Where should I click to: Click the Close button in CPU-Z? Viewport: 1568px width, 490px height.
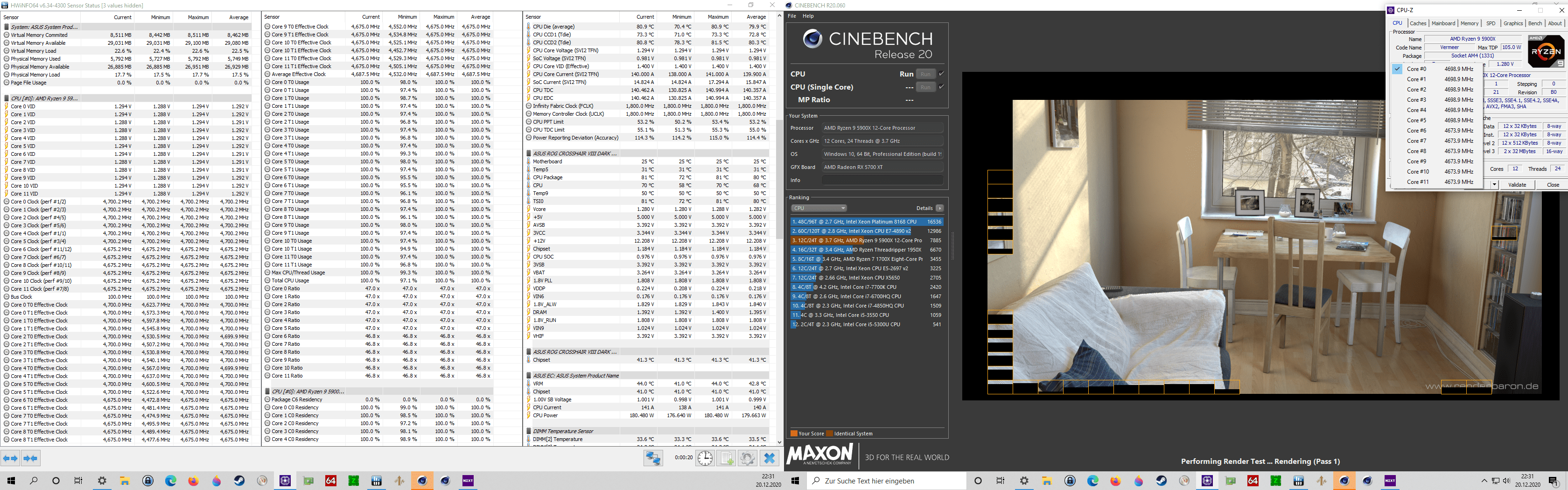point(1553,184)
